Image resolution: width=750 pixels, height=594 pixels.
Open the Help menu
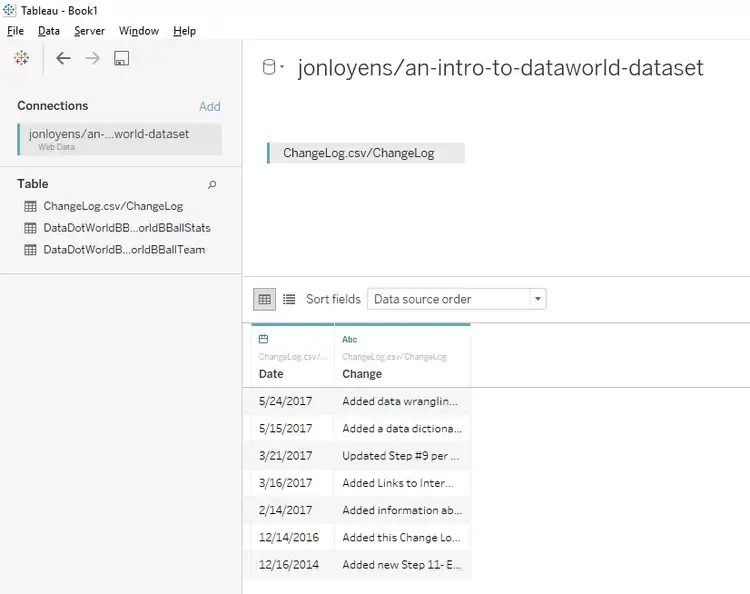click(x=185, y=31)
